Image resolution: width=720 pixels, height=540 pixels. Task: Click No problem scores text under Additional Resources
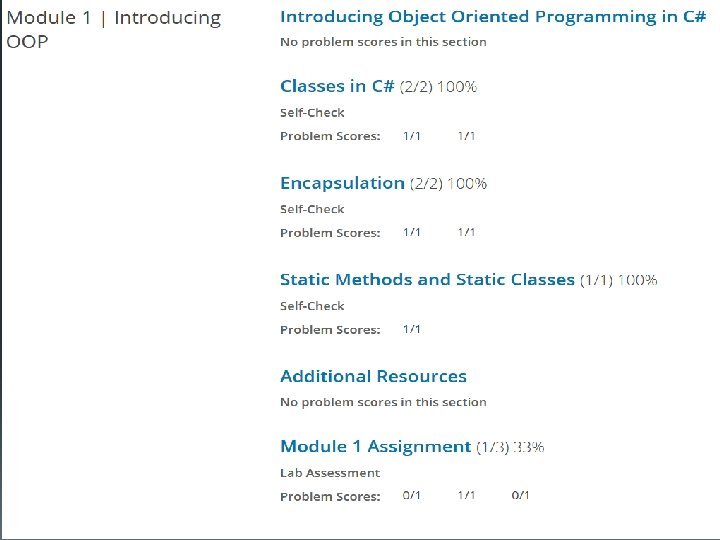click(x=383, y=402)
